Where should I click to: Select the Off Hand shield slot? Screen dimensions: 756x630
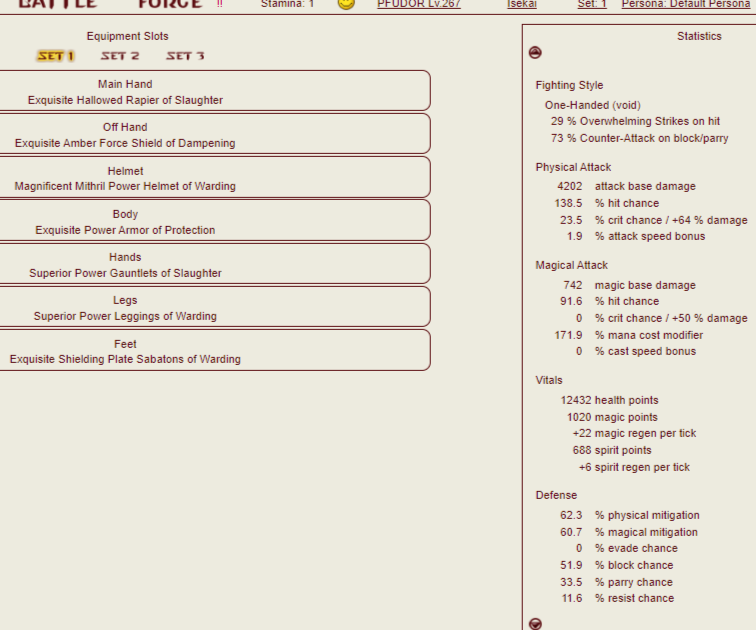click(214, 134)
